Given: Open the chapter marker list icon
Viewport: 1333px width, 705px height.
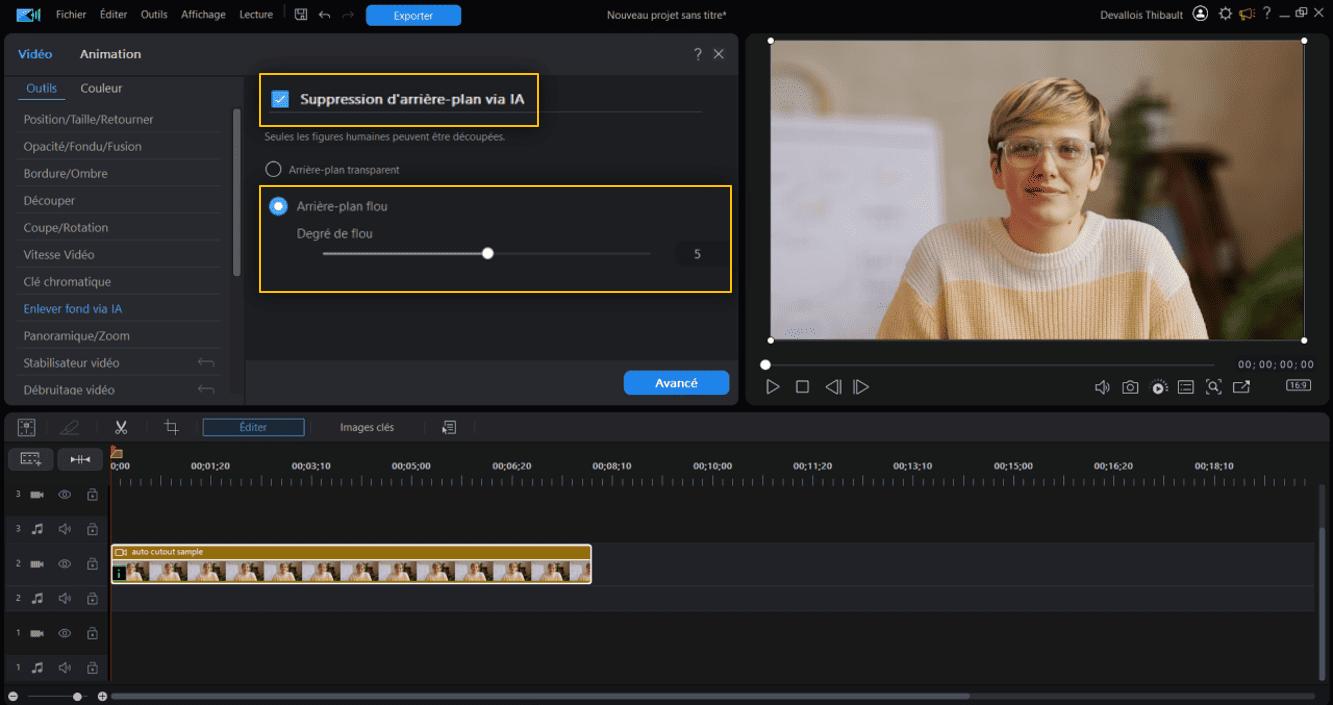Looking at the screenshot, I should [x=1186, y=386].
